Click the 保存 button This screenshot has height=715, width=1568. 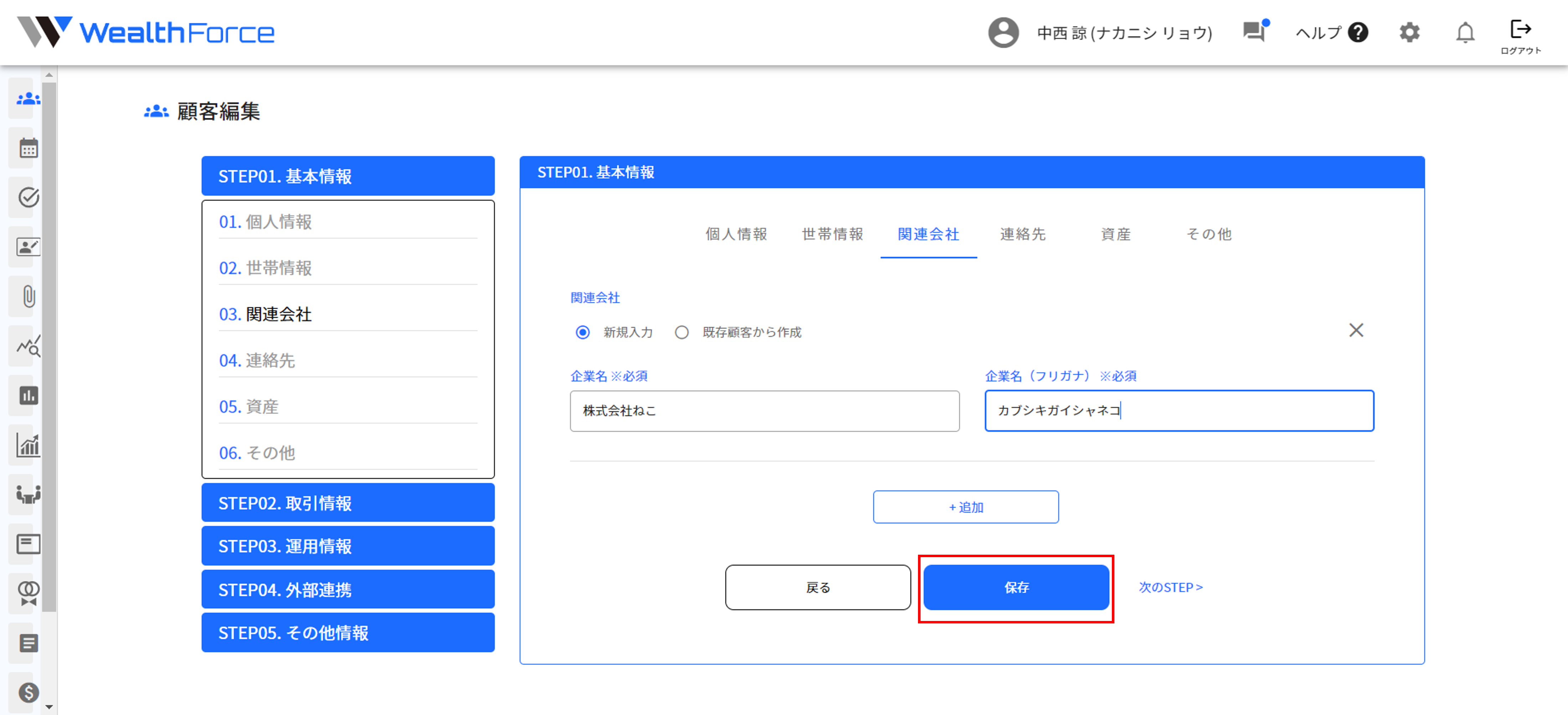click(1016, 587)
